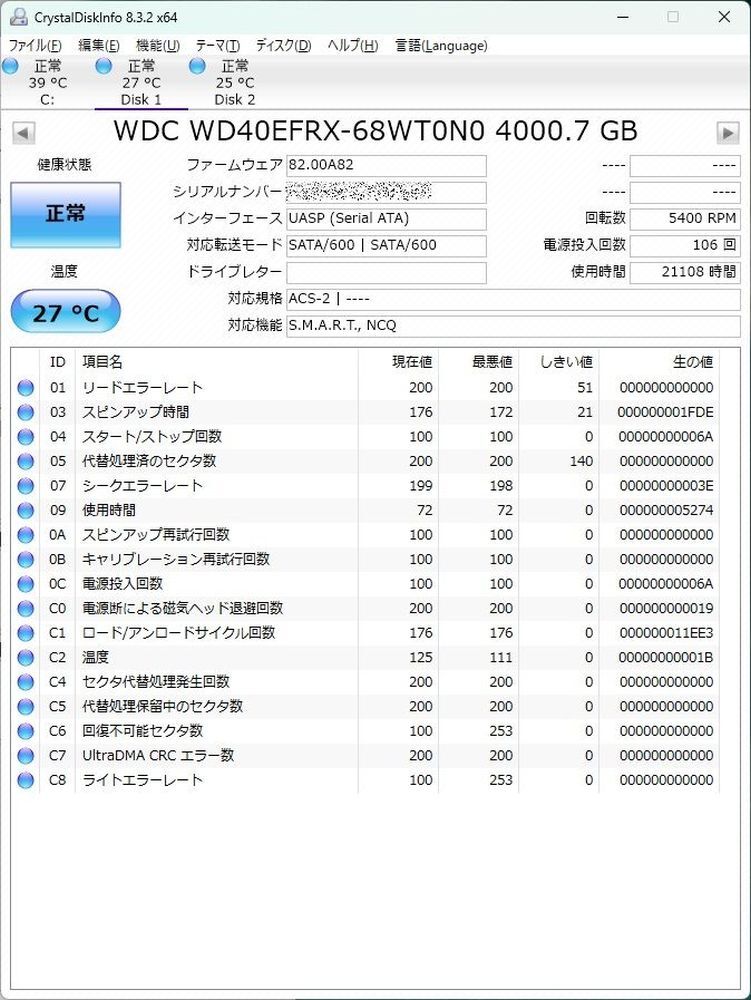751x1000 pixels.
Task: Click status icon for ID C5 row
Action: 26,707
